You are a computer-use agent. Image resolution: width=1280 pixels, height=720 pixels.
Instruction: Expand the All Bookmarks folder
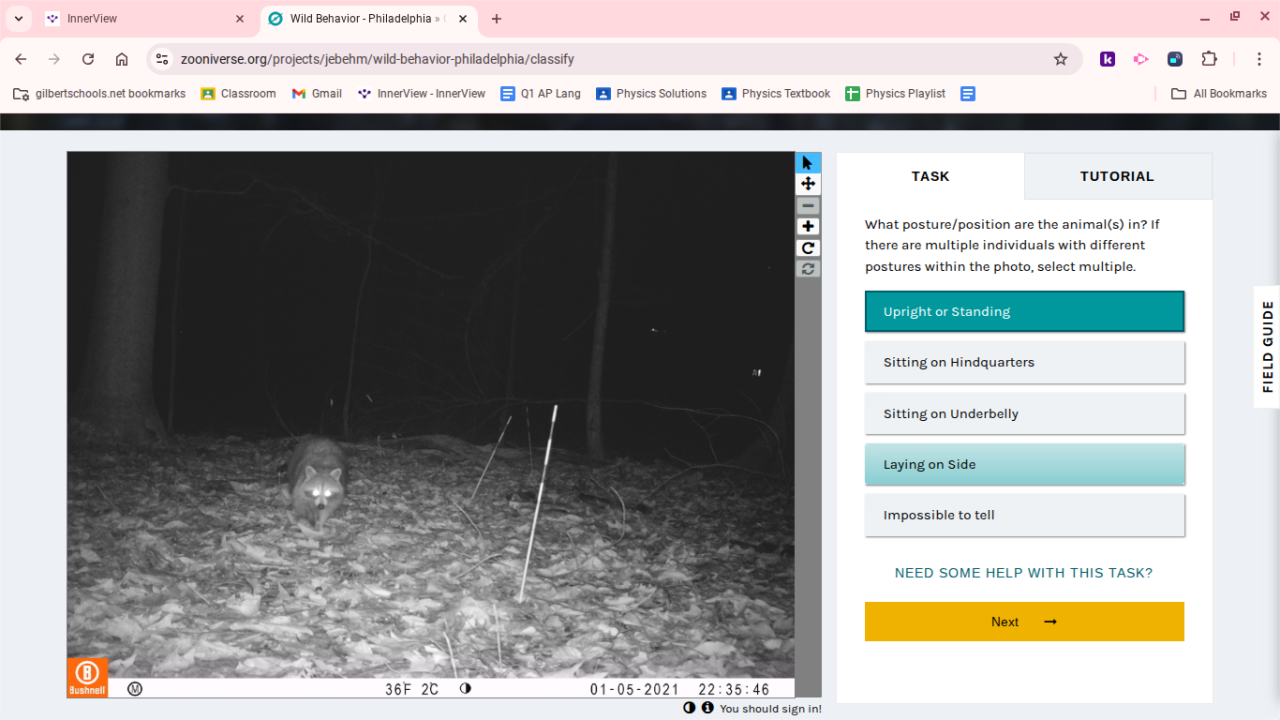pyautogui.click(x=1219, y=94)
